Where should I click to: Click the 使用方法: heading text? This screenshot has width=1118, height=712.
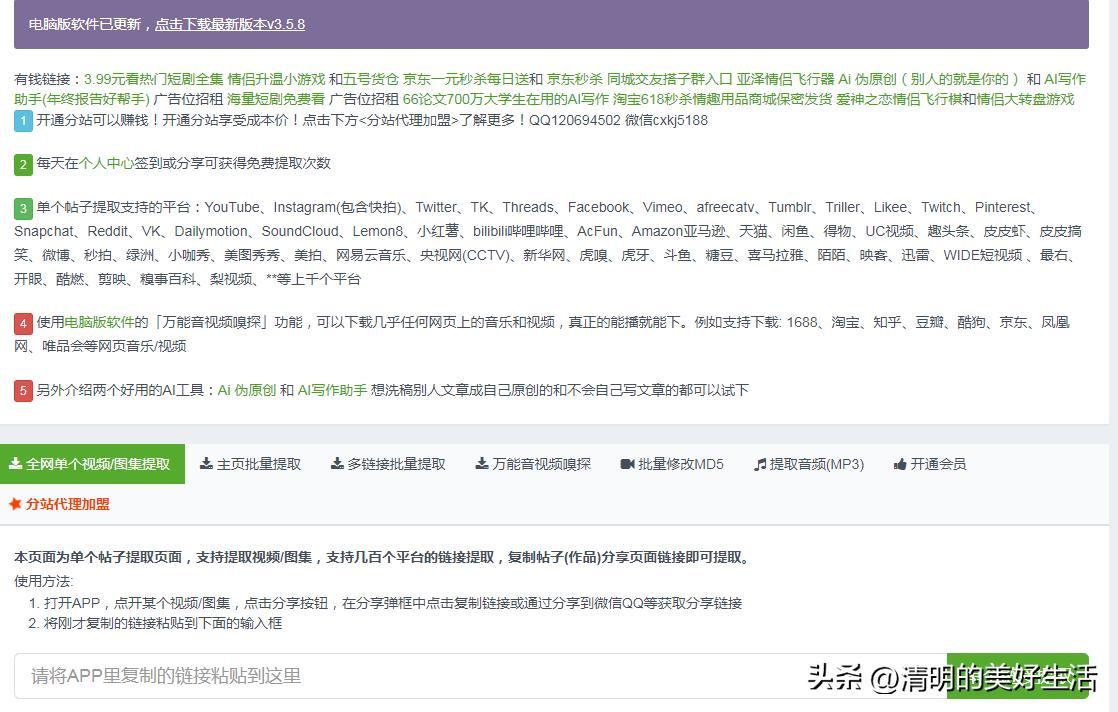[43, 581]
